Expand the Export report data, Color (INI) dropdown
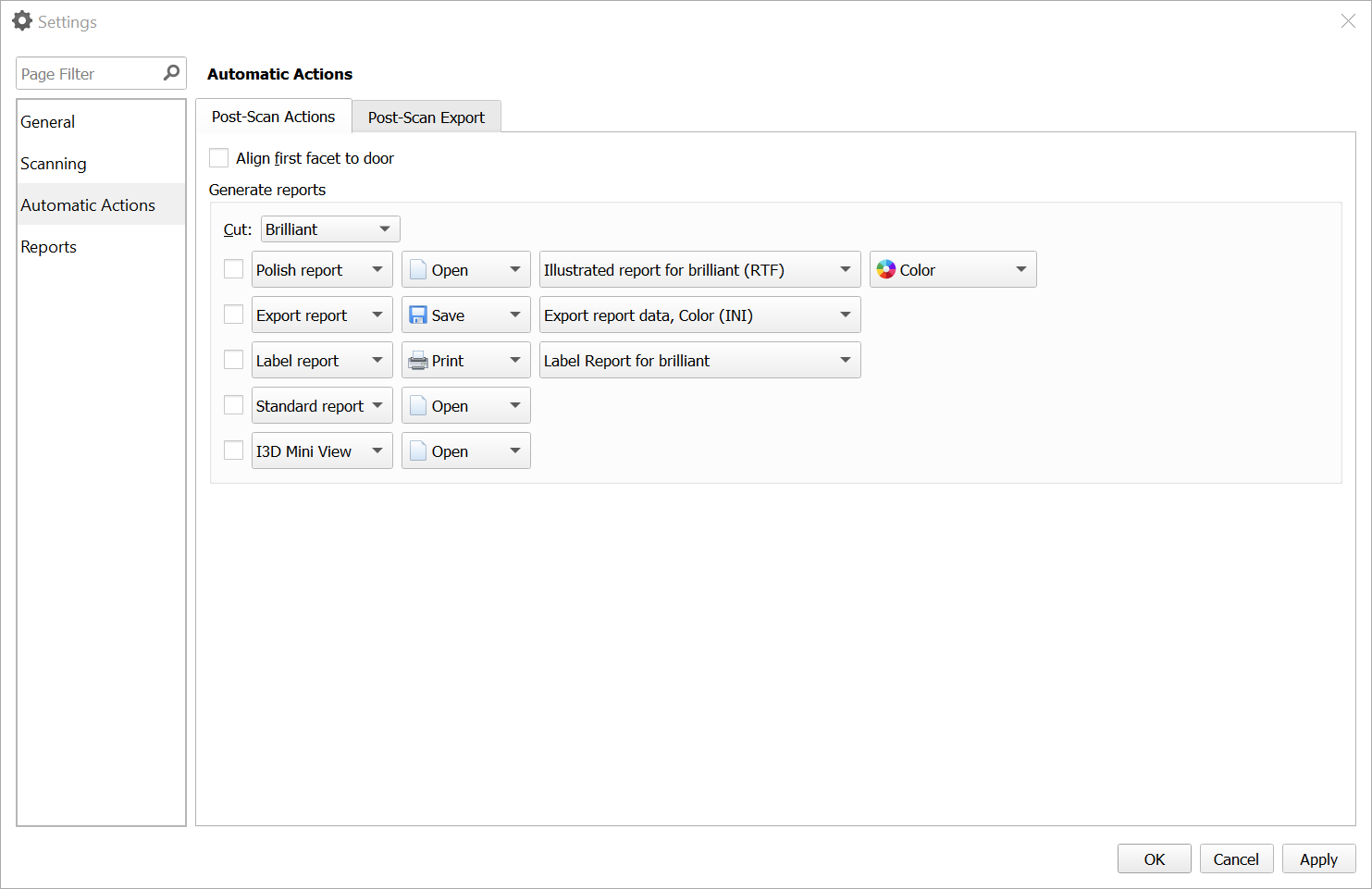The height and width of the screenshot is (889, 1372). (698, 315)
